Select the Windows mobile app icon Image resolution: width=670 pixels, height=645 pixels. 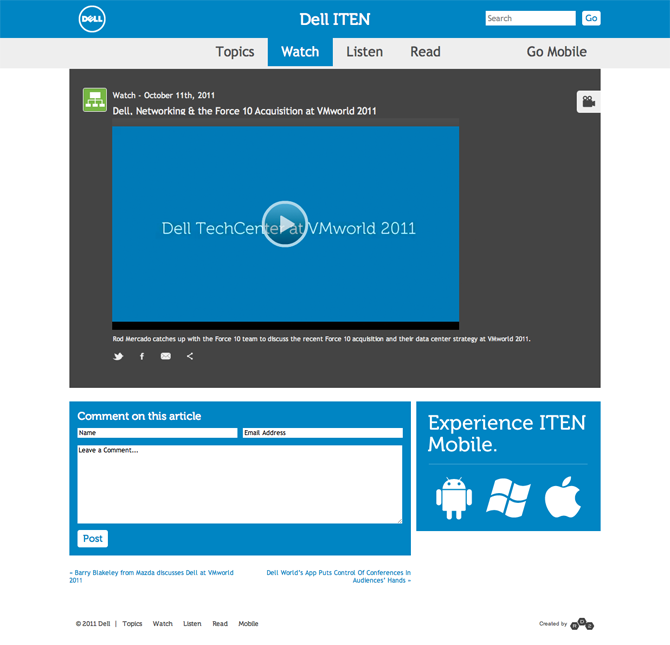508,498
